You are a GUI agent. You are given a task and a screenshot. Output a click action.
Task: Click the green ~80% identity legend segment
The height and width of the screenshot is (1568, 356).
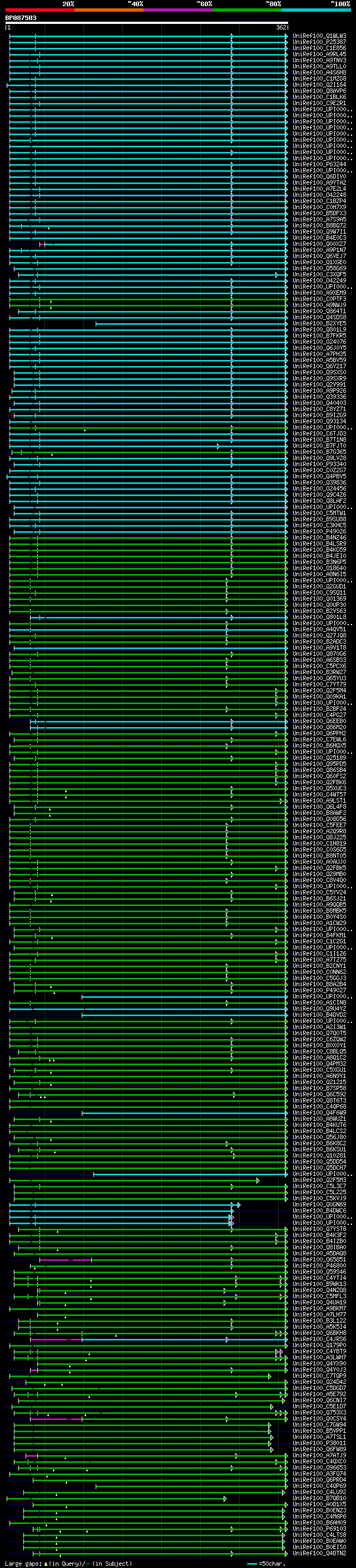click(247, 10)
